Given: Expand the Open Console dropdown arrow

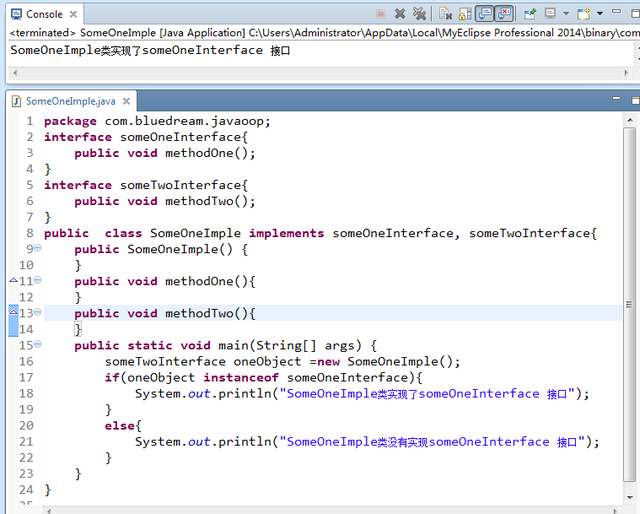Looking at the screenshot, I should point(600,14).
